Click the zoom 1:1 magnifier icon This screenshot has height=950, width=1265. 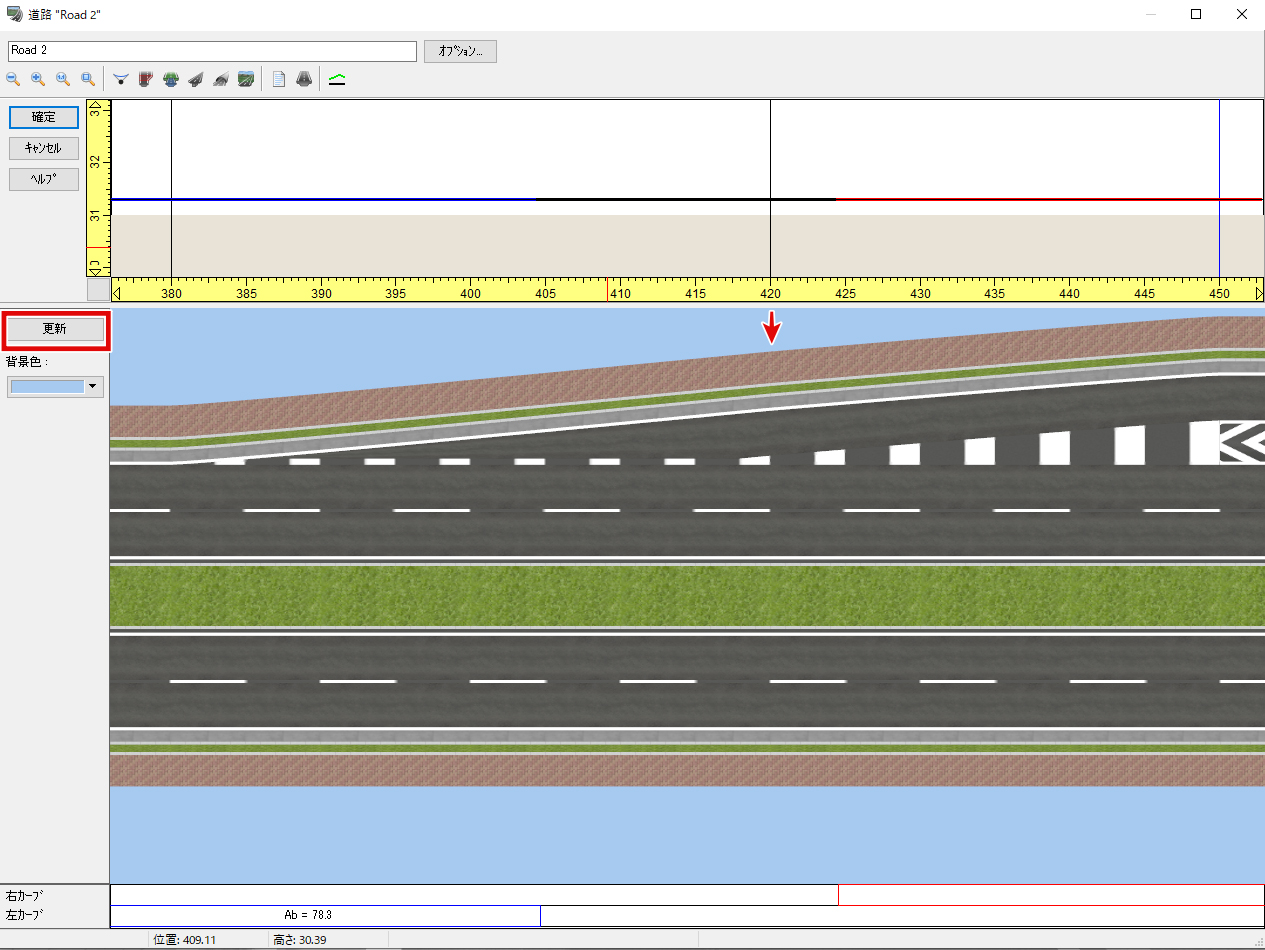(x=63, y=78)
